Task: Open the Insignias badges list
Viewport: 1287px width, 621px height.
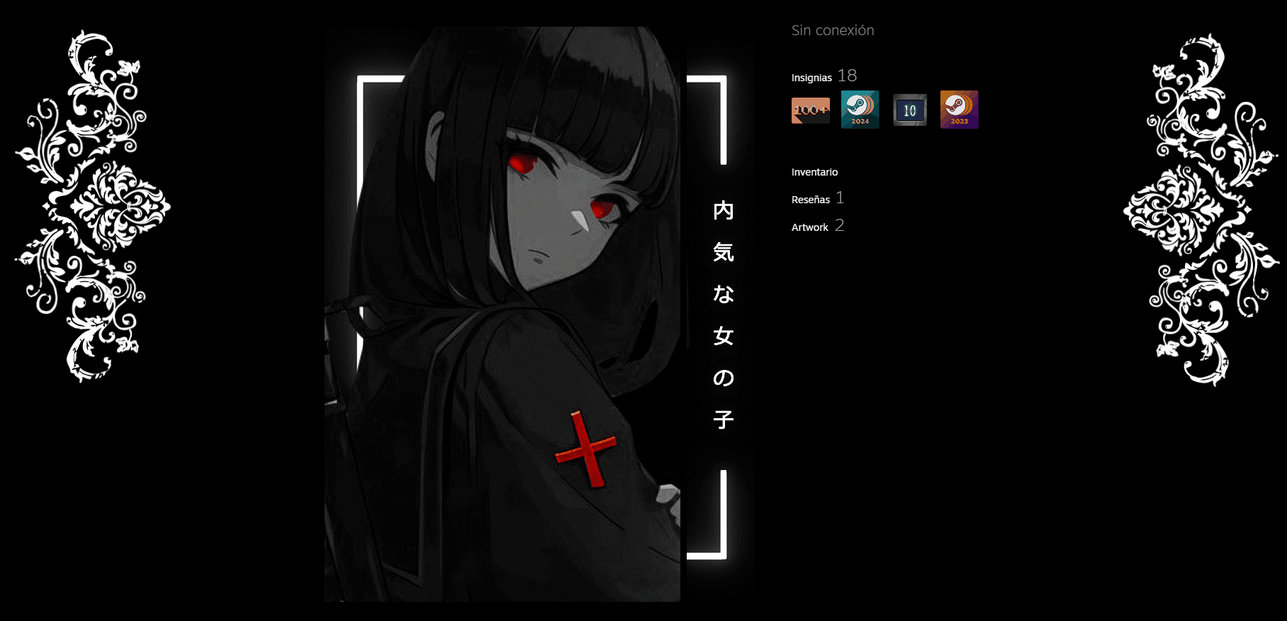Action: (811, 77)
